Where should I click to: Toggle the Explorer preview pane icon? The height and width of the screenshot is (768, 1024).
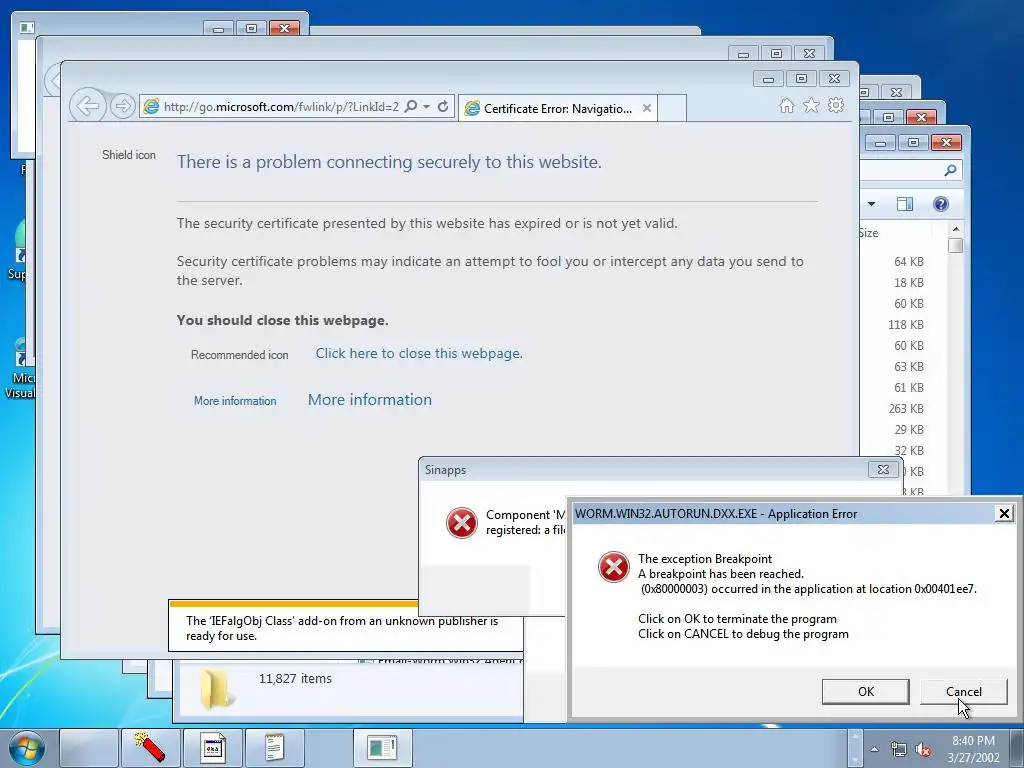coord(904,204)
